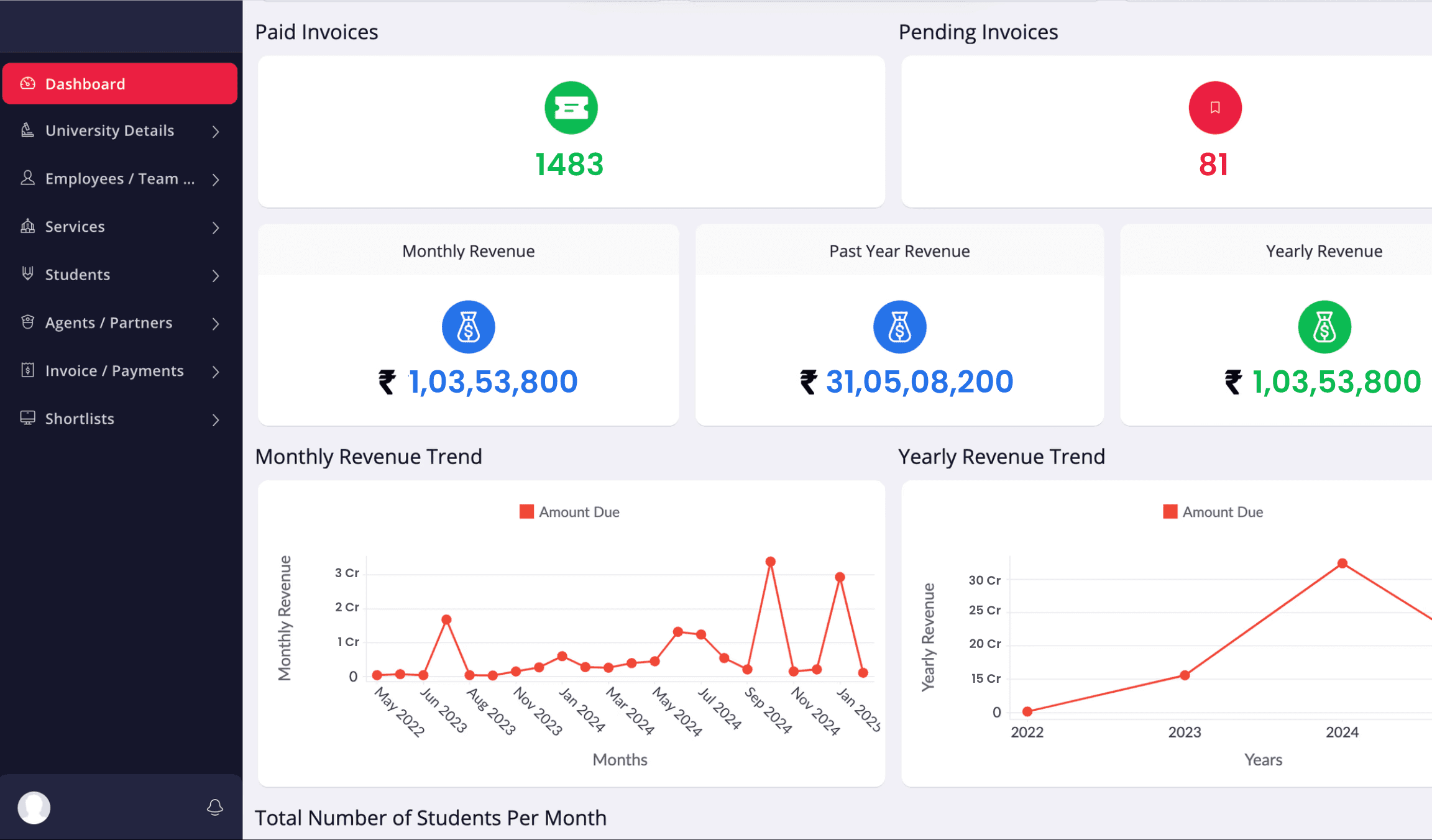Click the red Amount Due swatch in monthly chart
The image size is (1432, 840).
[x=526, y=512]
